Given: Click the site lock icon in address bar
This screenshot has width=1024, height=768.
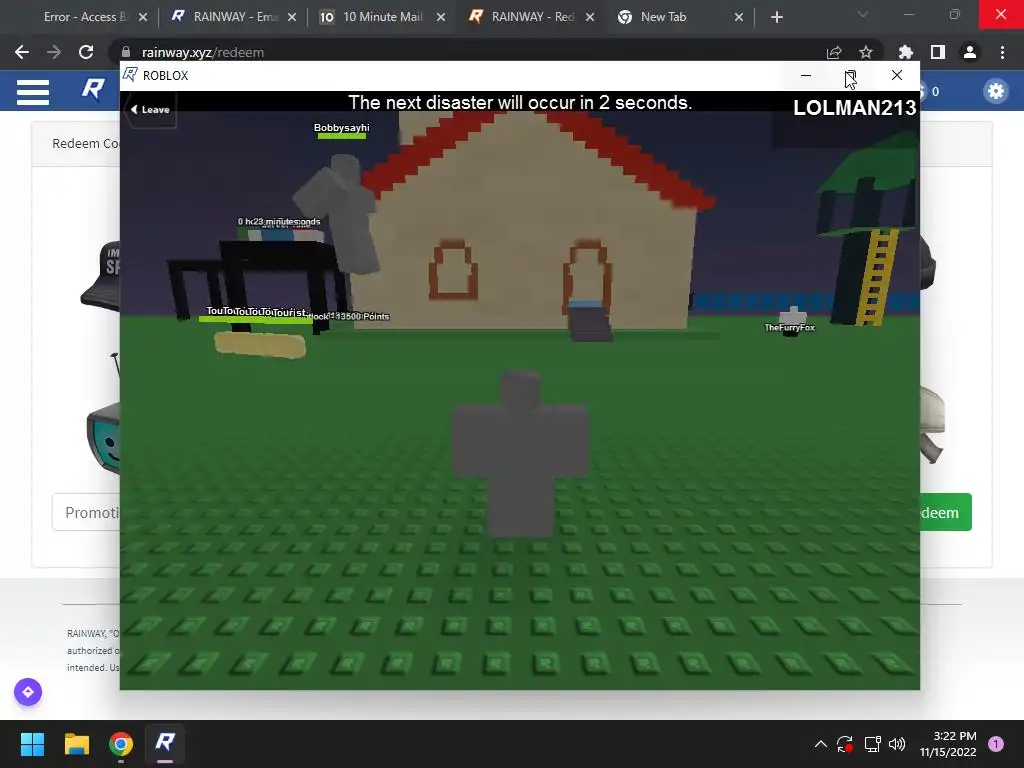Looking at the screenshot, I should (x=126, y=52).
